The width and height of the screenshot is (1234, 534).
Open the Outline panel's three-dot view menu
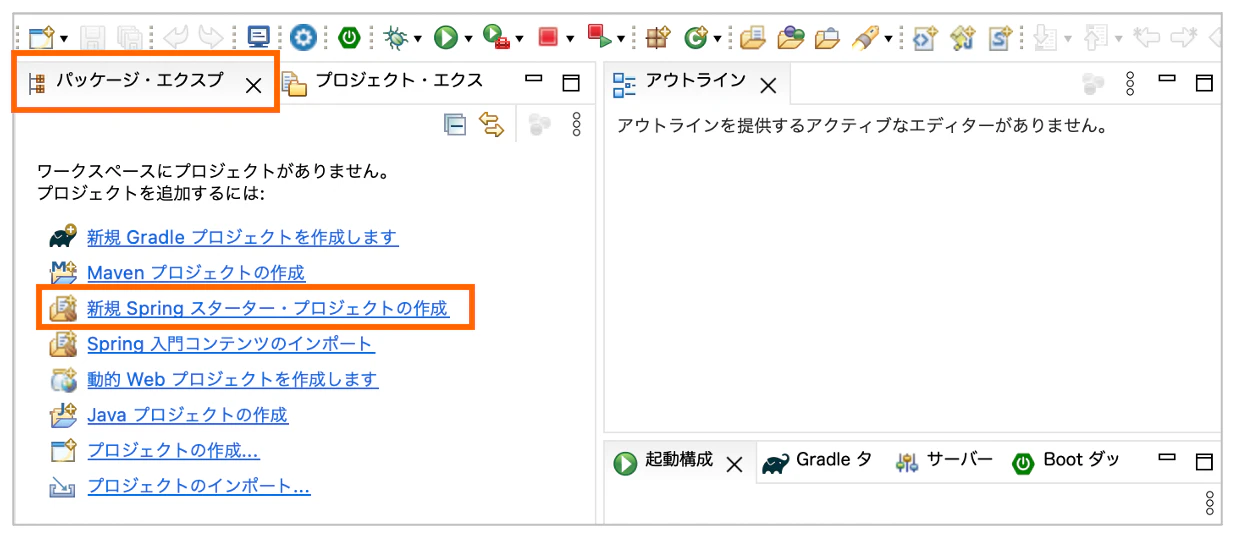click(1131, 83)
